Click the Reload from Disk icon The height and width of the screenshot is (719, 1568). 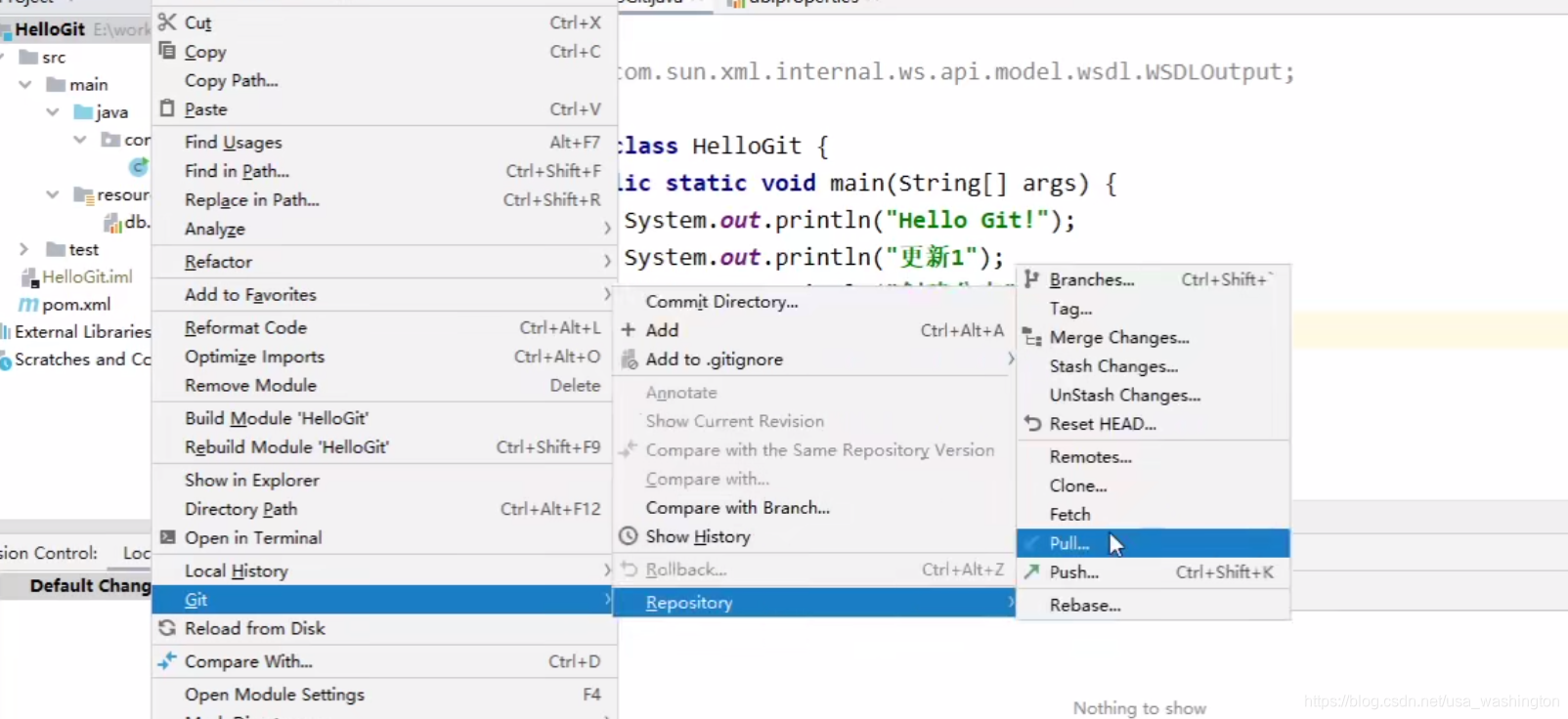tap(167, 628)
